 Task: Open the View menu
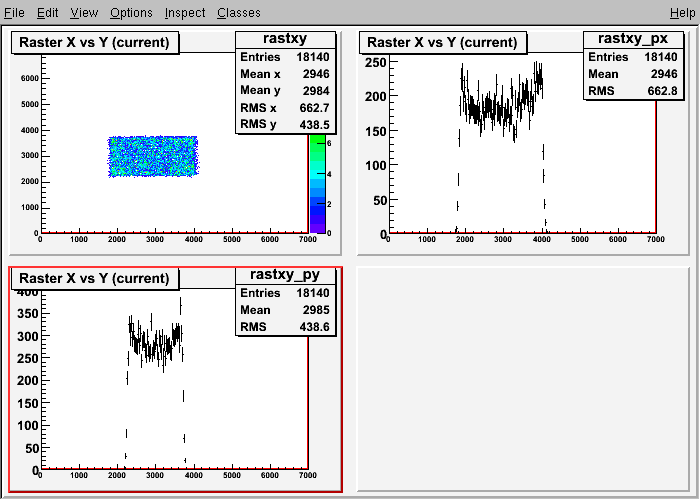[x=84, y=13]
